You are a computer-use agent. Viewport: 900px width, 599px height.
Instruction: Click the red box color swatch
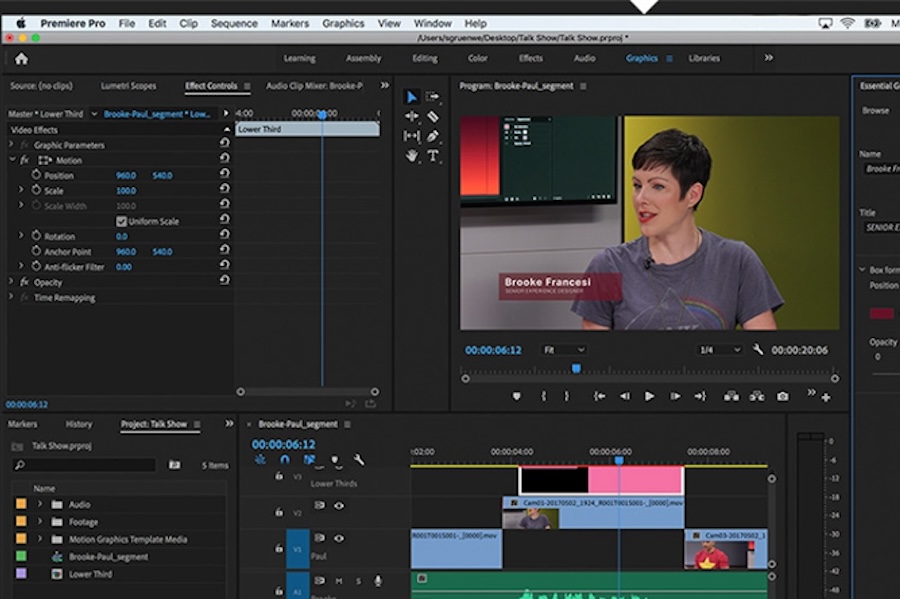882,313
